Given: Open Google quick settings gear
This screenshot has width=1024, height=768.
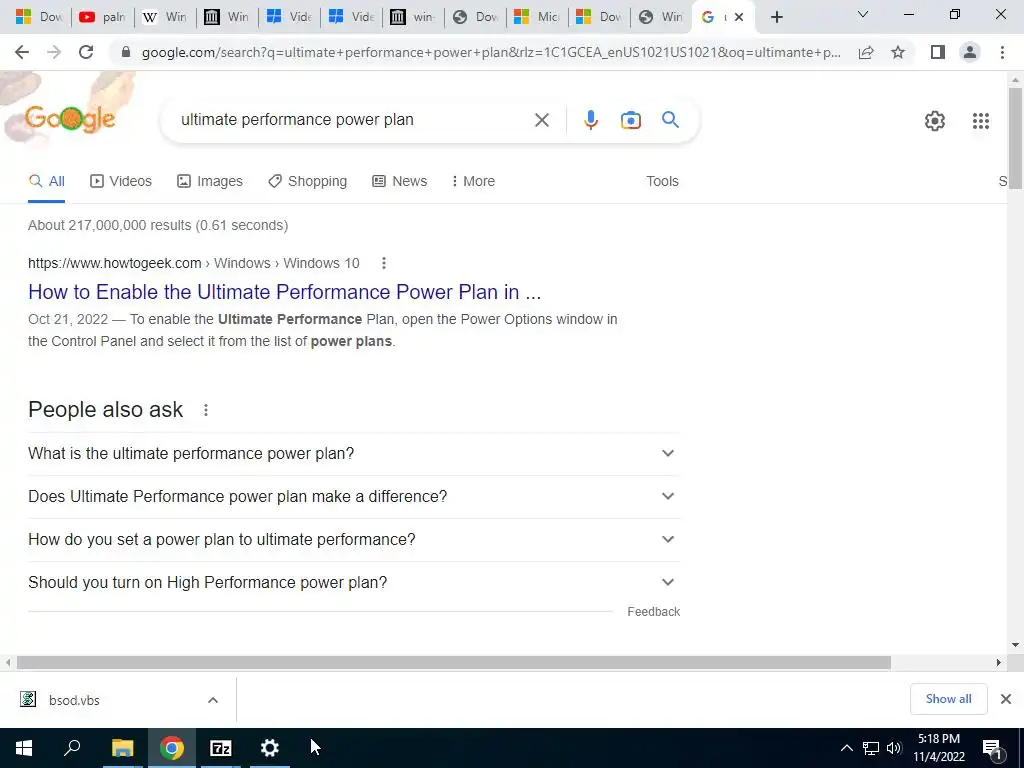Looking at the screenshot, I should [935, 121].
